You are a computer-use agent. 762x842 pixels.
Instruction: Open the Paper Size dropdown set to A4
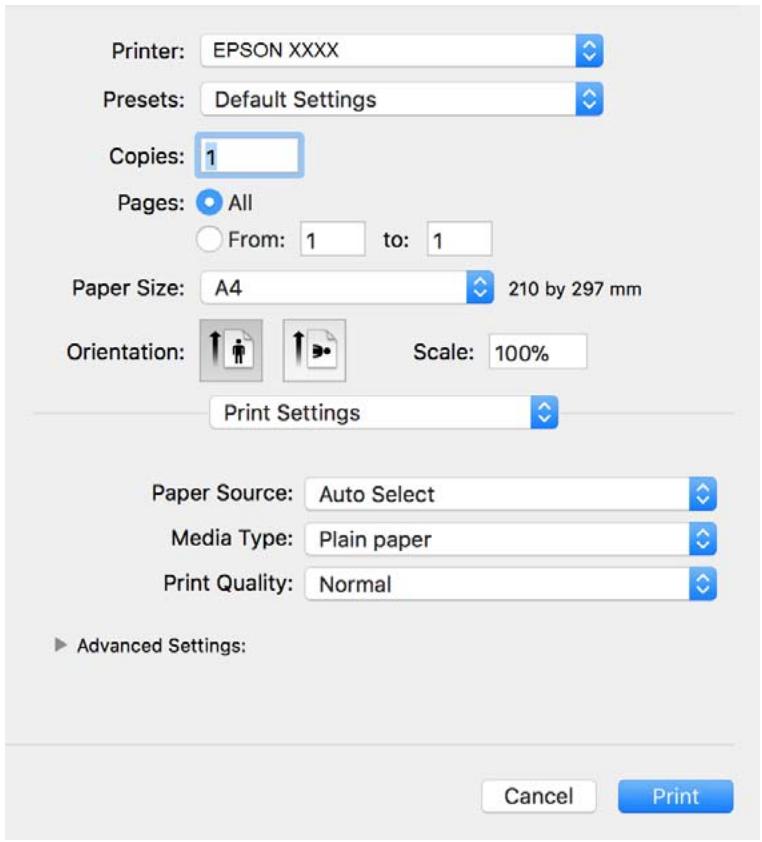pos(347,288)
